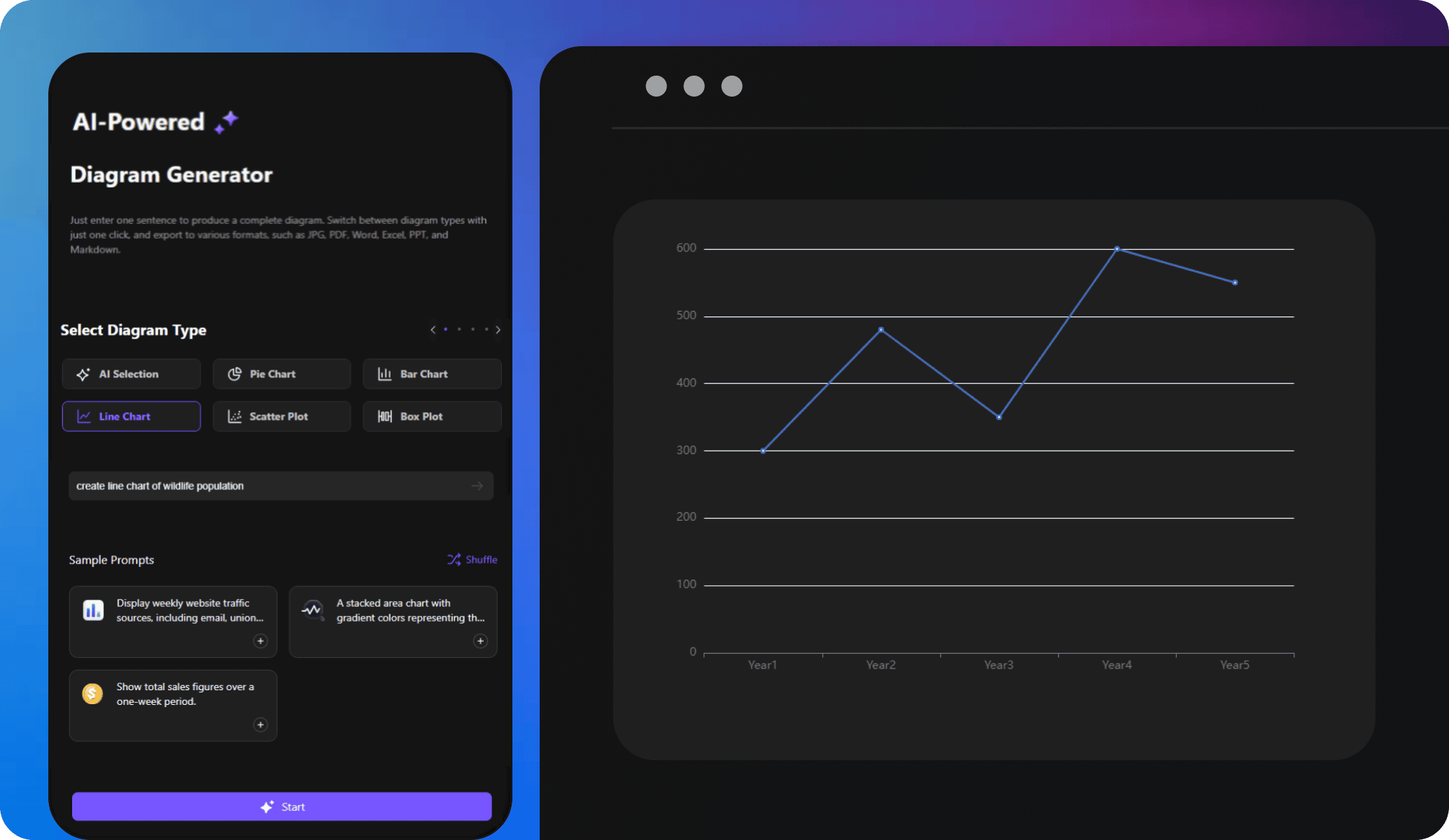This screenshot has height=840, width=1449.
Task: Select the Scatter Plot diagram type
Action: point(280,416)
